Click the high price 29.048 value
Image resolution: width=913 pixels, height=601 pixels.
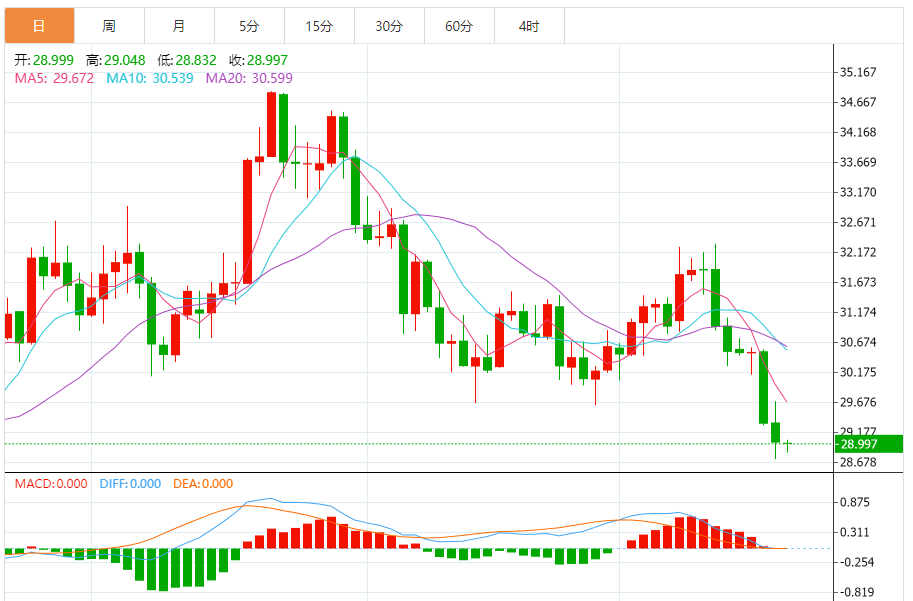(125, 60)
